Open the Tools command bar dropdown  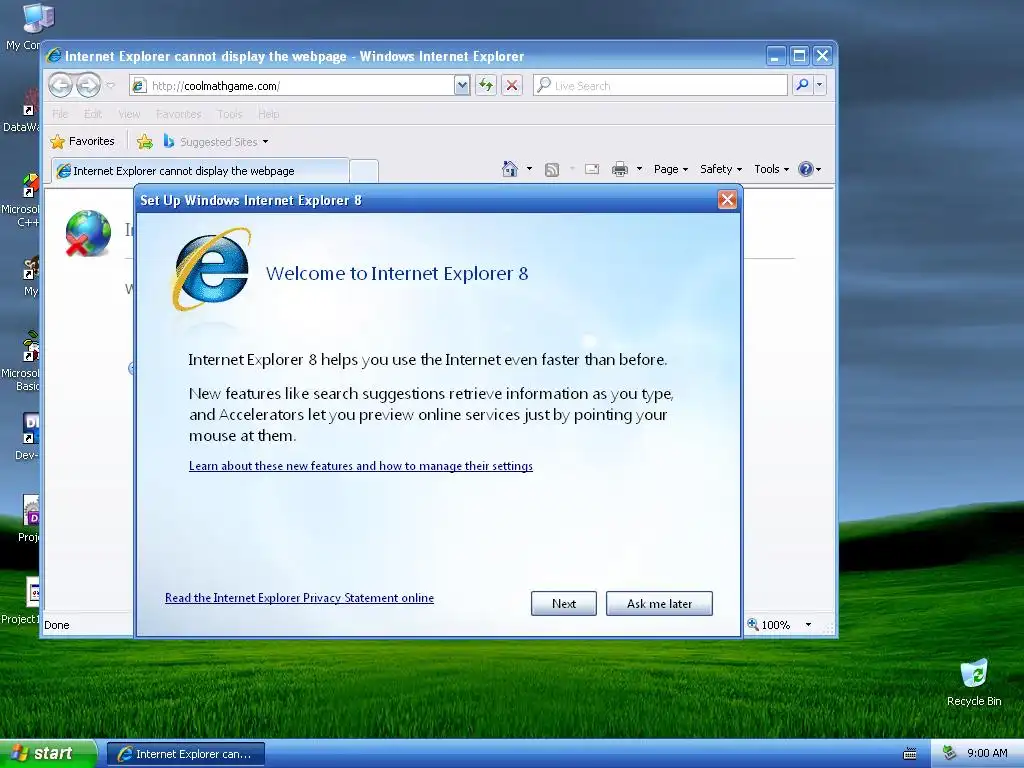click(x=771, y=169)
